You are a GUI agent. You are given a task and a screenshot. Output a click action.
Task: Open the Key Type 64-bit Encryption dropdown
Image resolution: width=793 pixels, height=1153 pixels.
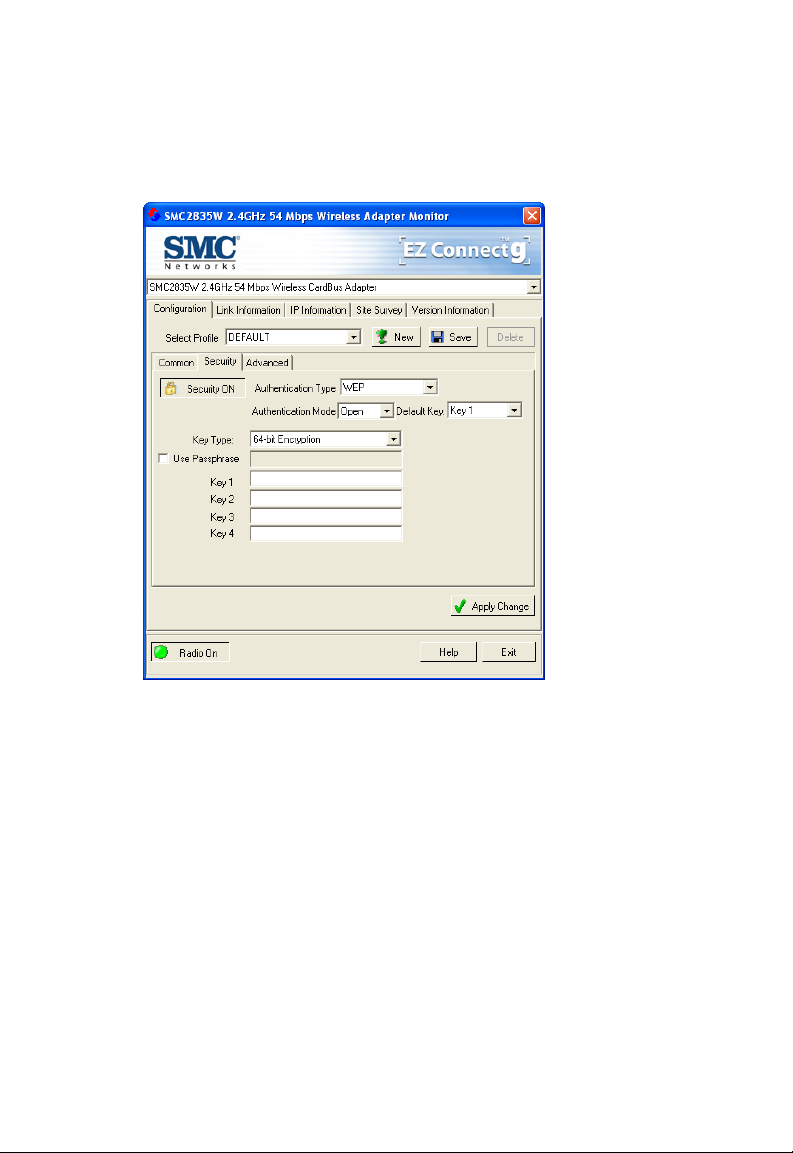coord(394,439)
